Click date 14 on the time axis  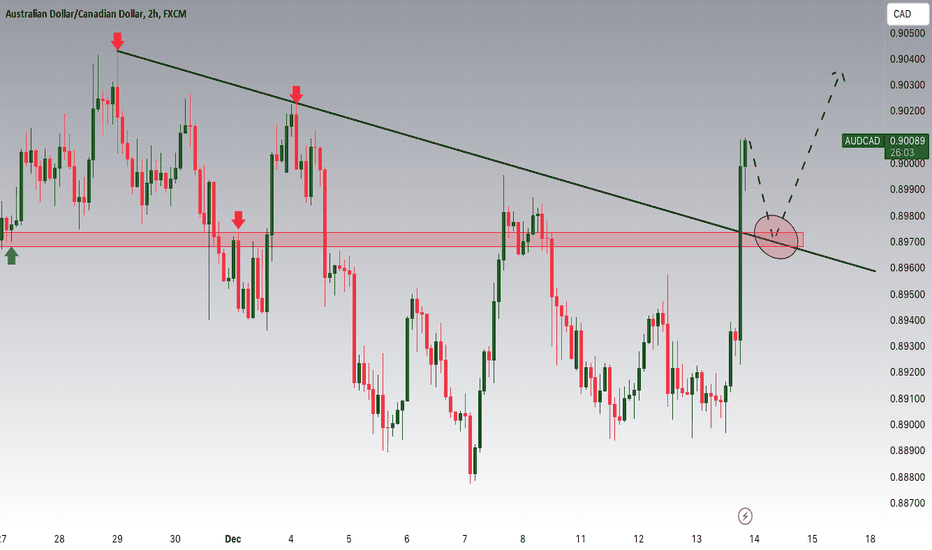pos(754,539)
